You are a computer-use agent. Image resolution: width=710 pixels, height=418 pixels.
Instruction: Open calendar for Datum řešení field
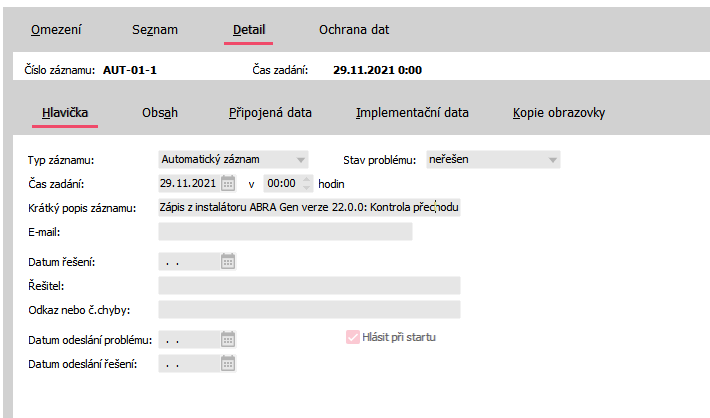click(228, 261)
